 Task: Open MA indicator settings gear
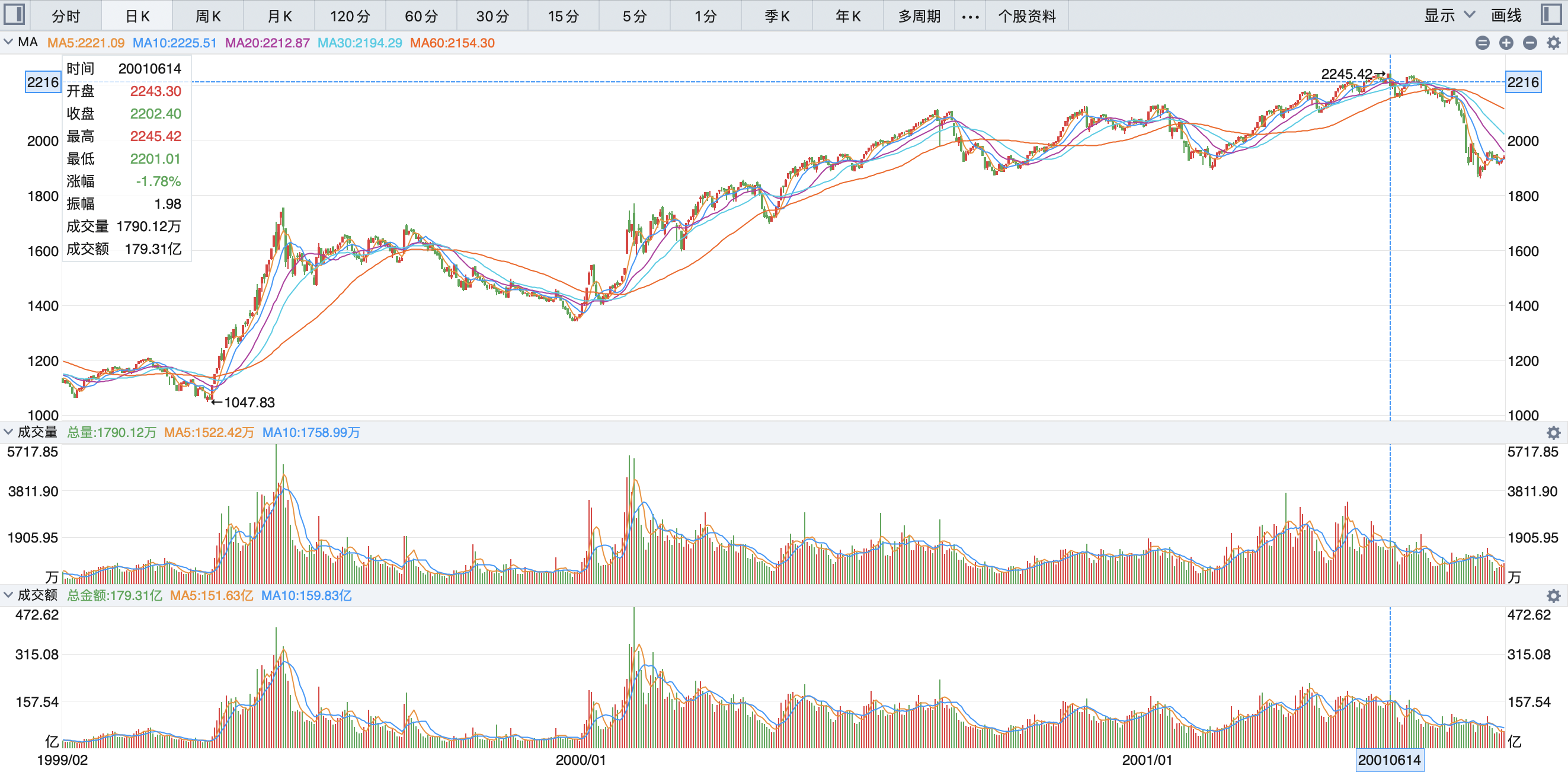click(x=1554, y=43)
